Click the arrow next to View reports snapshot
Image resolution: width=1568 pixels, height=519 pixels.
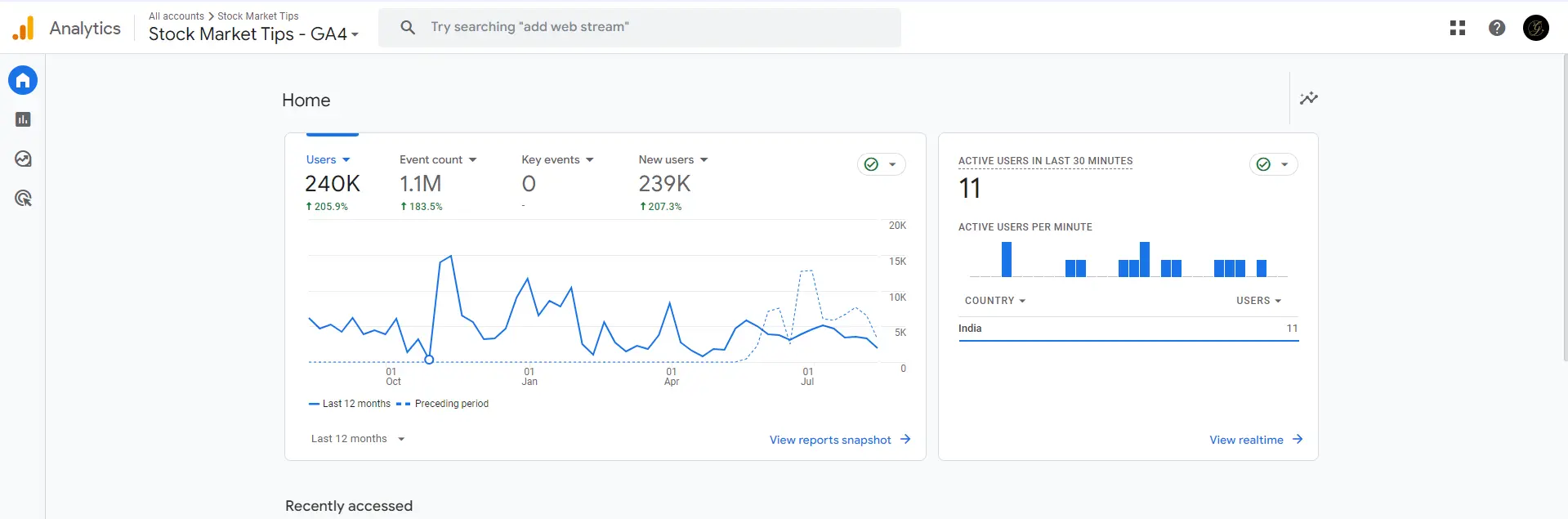[x=905, y=439]
